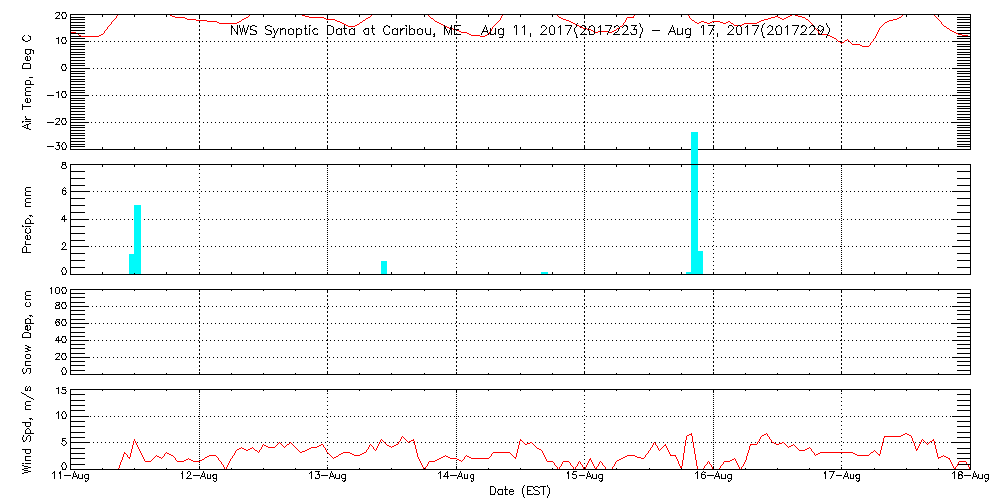Select the 14-Aug date label

(x=456, y=476)
